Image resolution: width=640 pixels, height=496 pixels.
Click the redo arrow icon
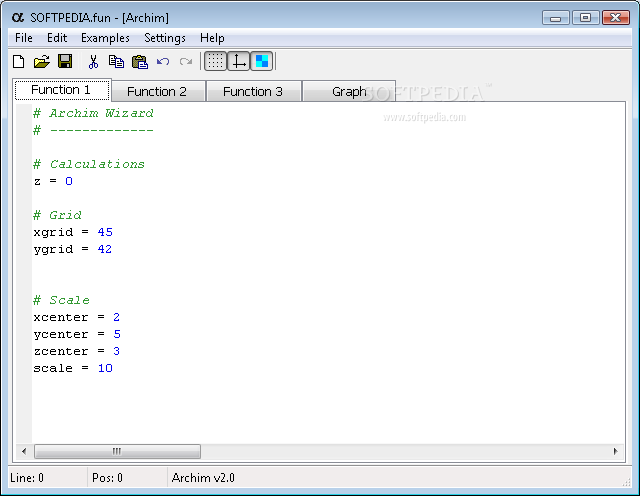186,62
